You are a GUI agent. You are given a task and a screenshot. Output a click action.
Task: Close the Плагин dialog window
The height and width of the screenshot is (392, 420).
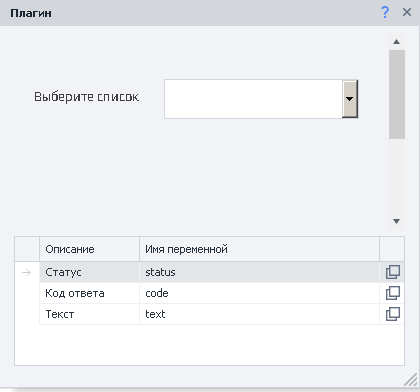point(407,13)
